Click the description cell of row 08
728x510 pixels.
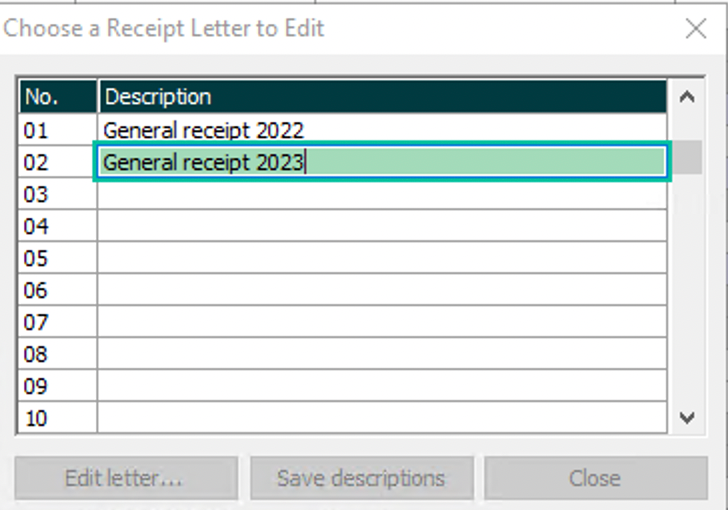[x=382, y=354]
